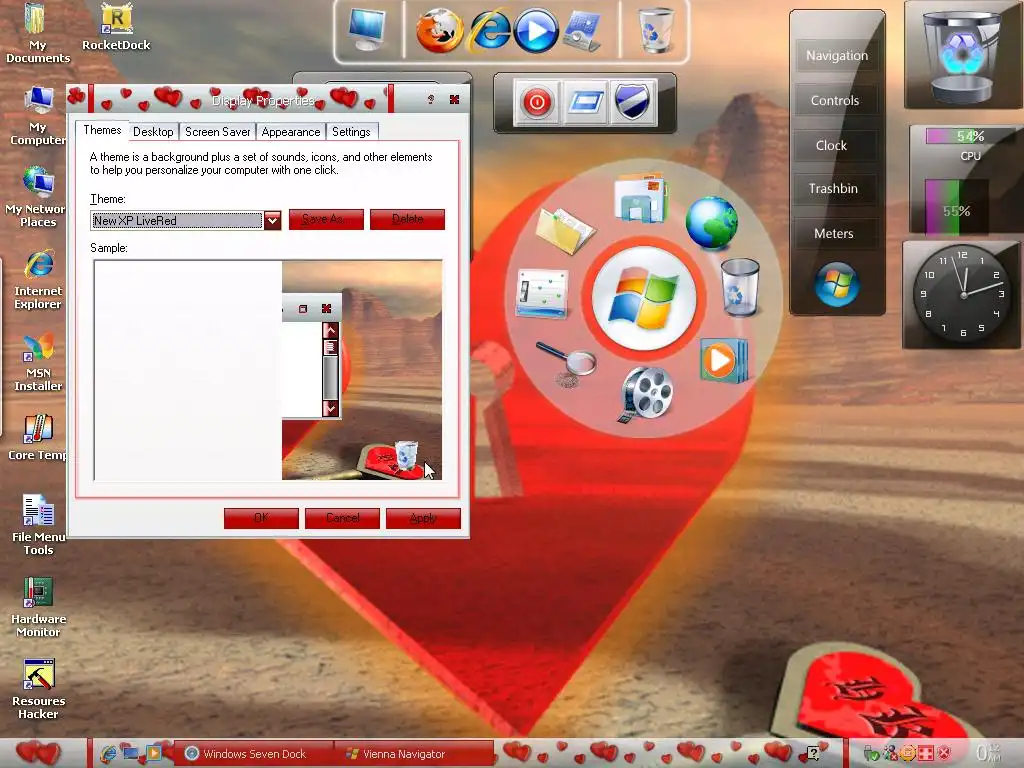Select Meters in Vienna sidebar
Viewport: 1024px width, 768px height.
click(834, 234)
